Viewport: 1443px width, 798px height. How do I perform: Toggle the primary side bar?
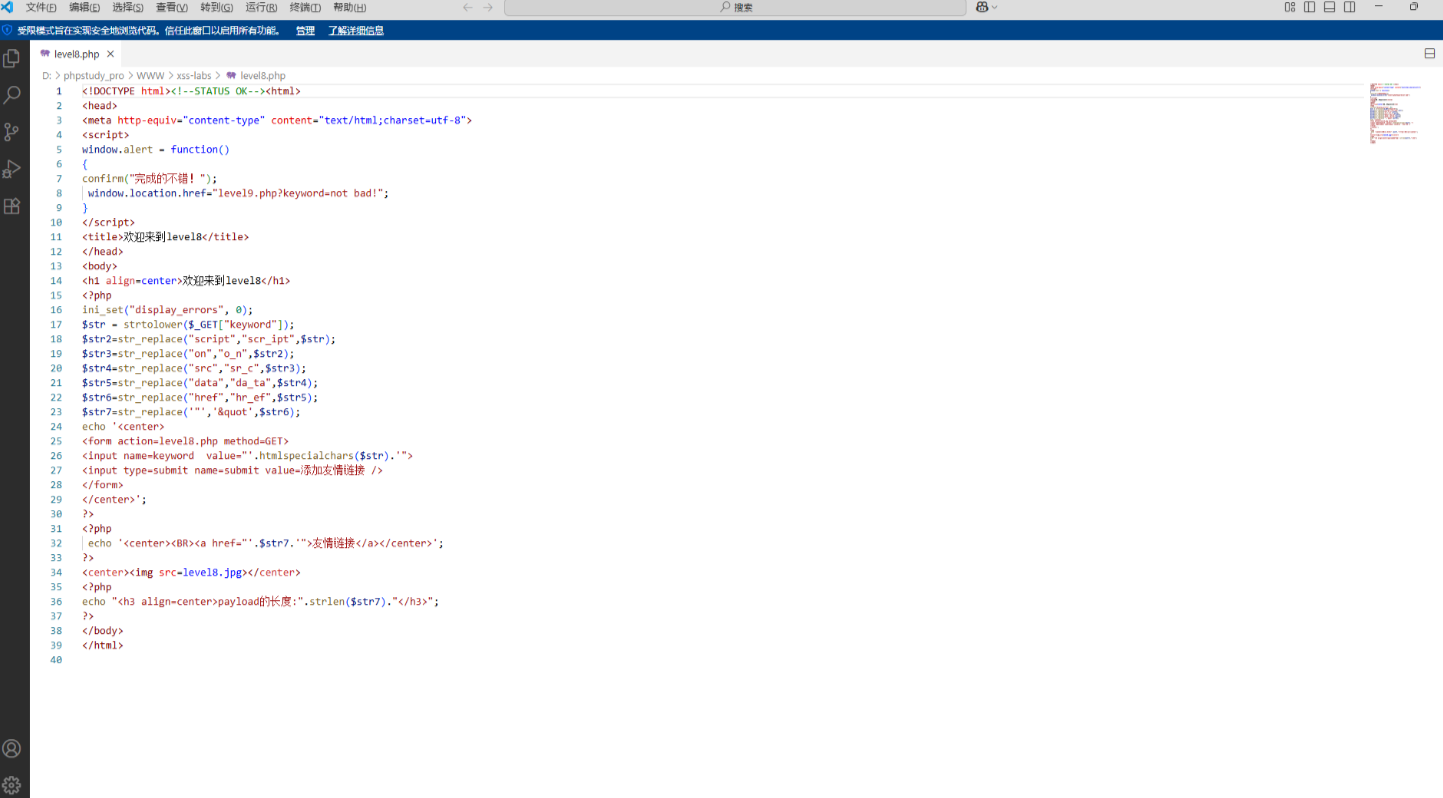click(1309, 7)
